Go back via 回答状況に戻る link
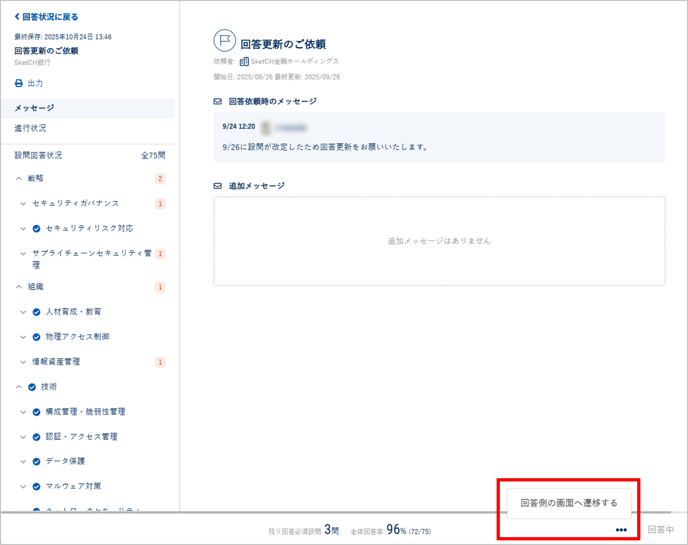The image size is (688, 545). [x=50, y=17]
